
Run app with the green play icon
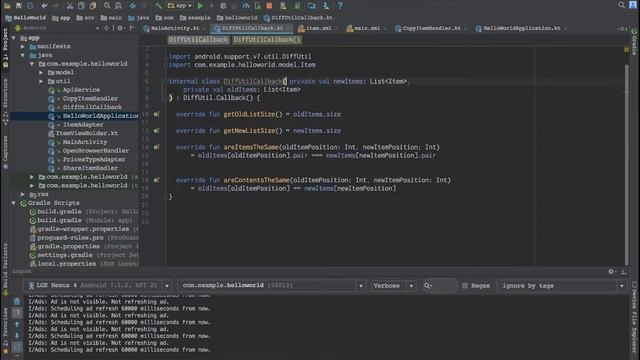200,6
